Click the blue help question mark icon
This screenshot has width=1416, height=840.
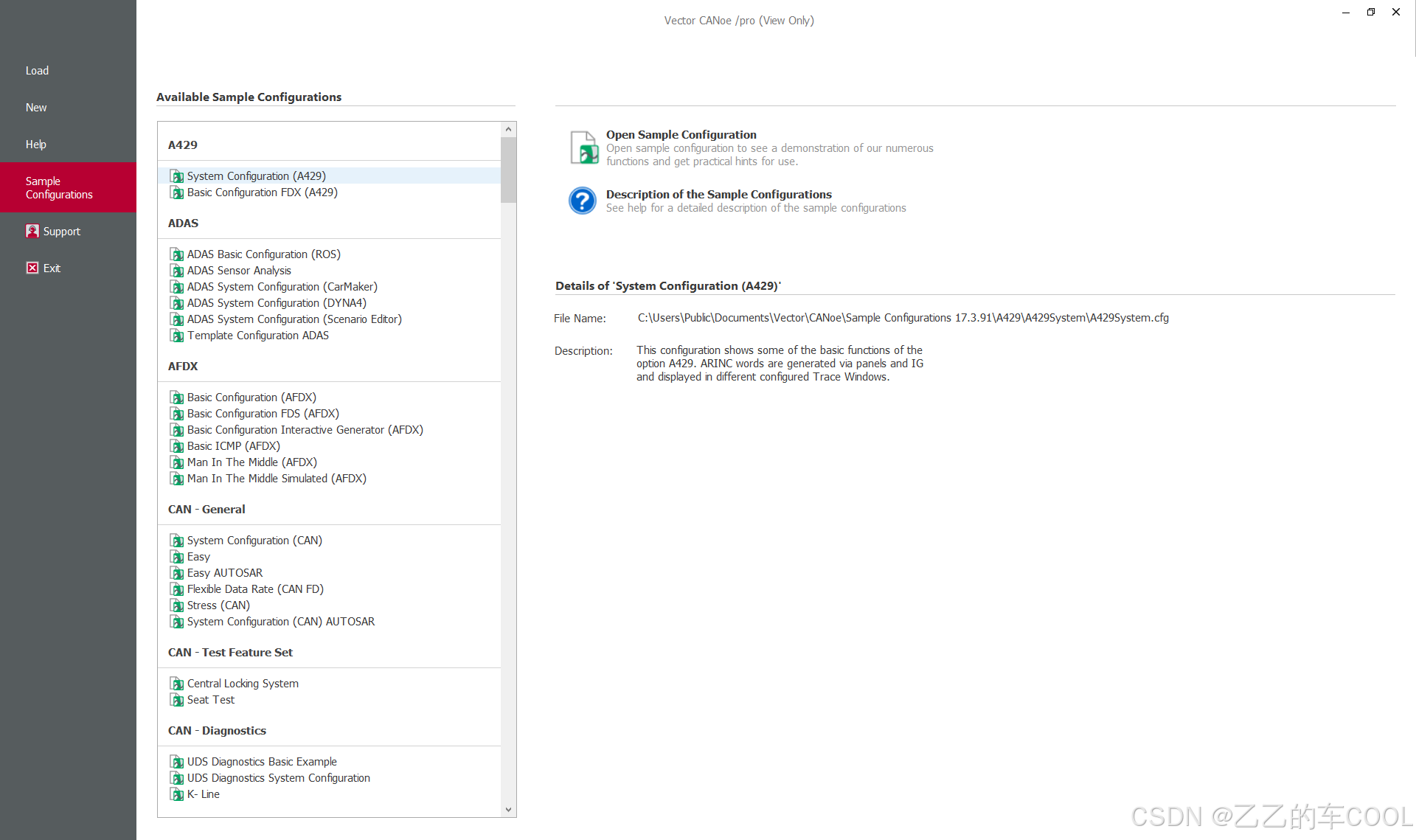tap(582, 201)
